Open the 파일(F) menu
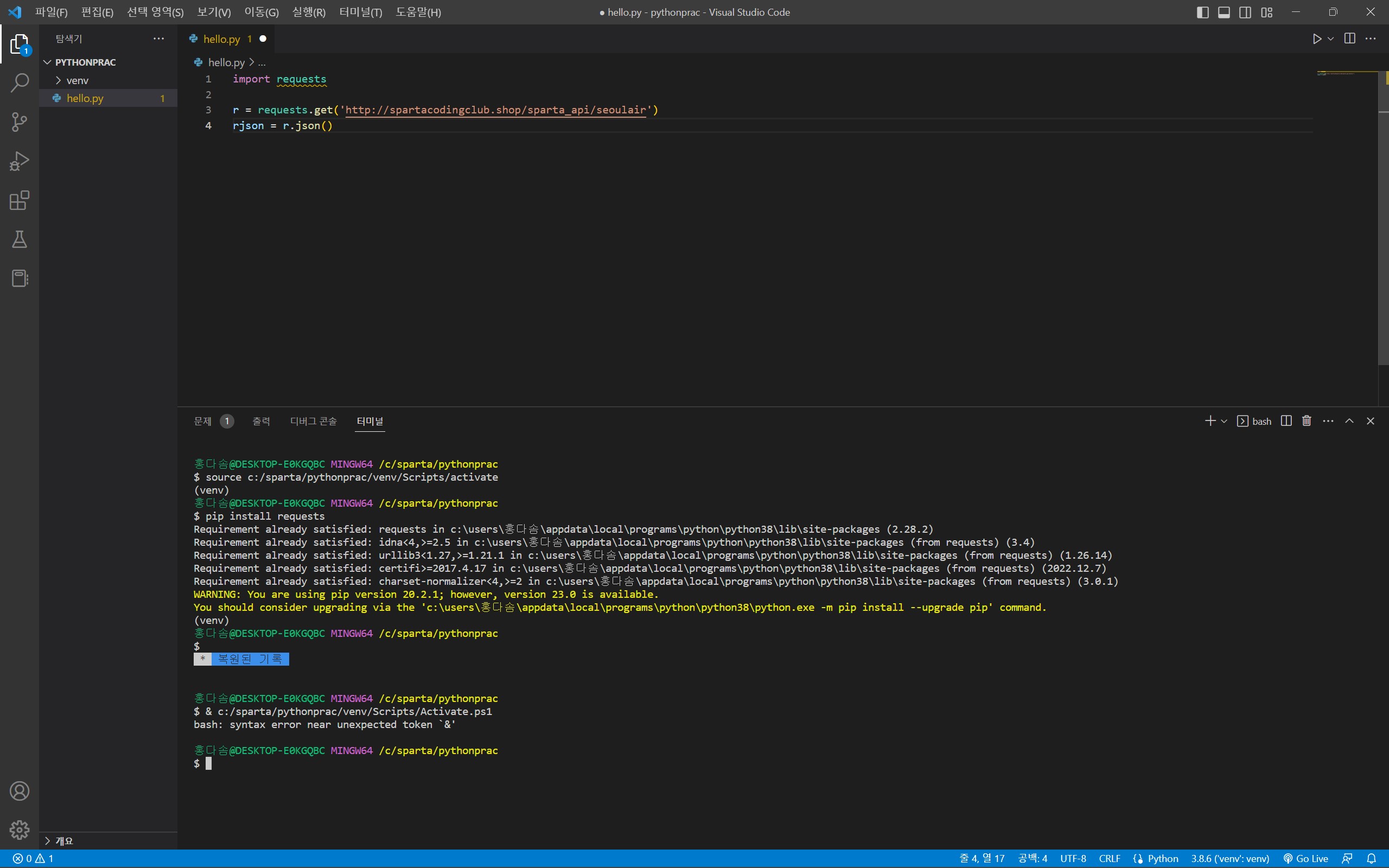The height and width of the screenshot is (868, 1389). tap(51, 12)
